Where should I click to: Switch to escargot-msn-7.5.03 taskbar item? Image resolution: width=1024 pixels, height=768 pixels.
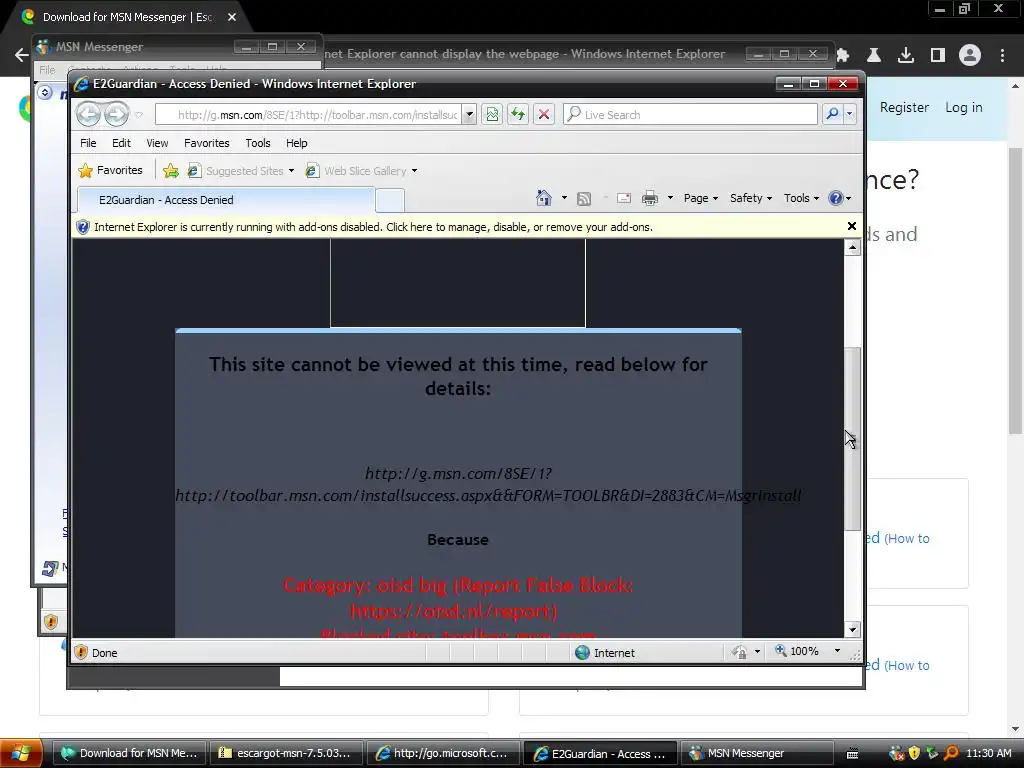(x=286, y=754)
